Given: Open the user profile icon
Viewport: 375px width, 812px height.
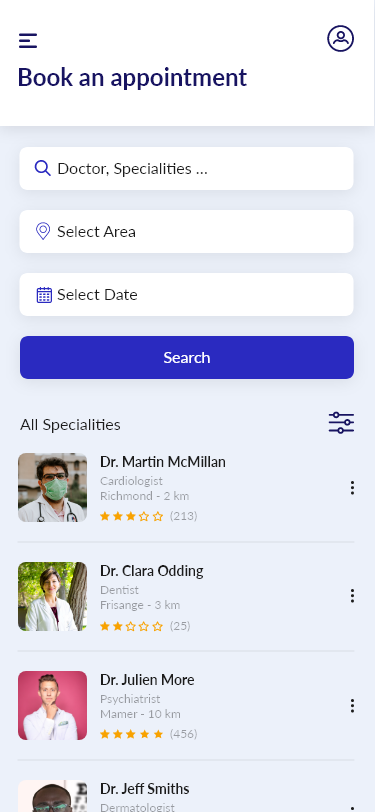Looking at the screenshot, I should point(340,39).
